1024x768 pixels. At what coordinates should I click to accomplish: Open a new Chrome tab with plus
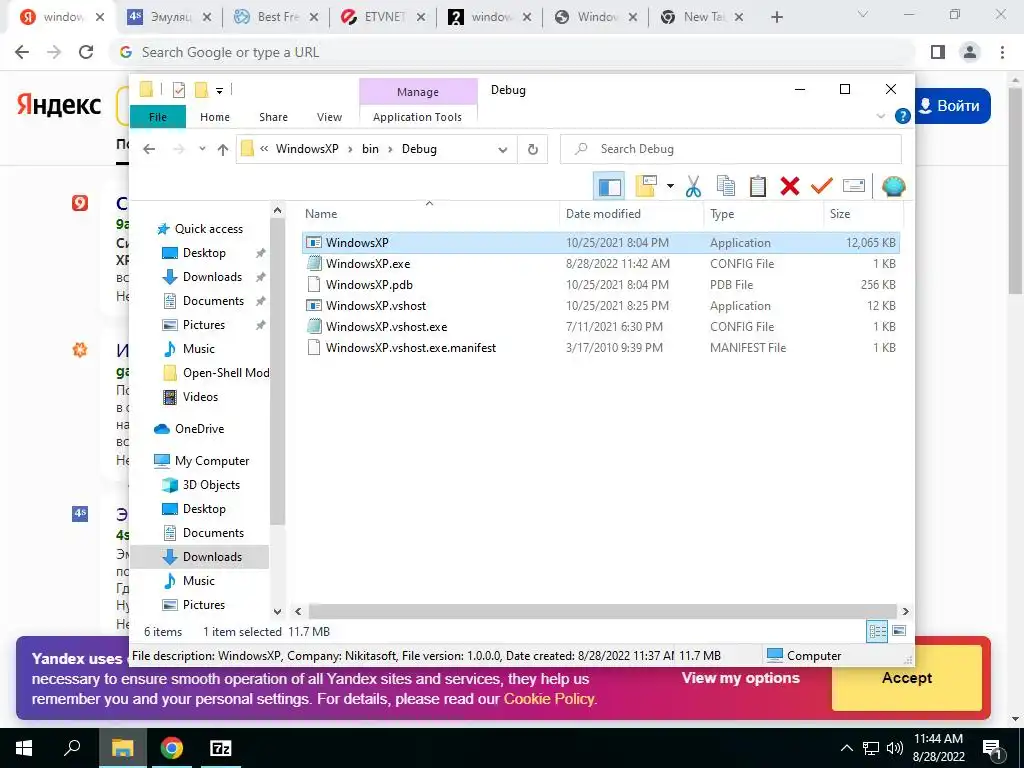pyautogui.click(x=776, y=18)
